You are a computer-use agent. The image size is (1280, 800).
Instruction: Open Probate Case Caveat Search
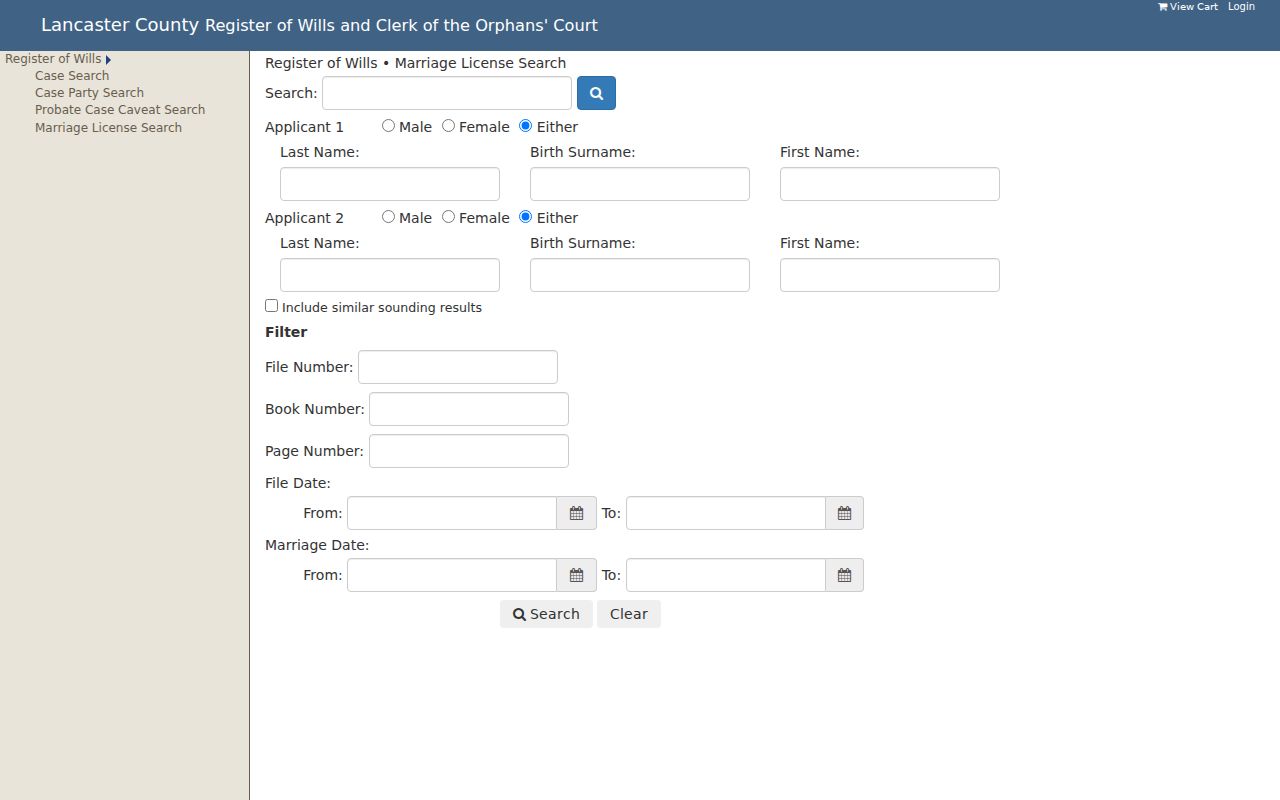point(120,110)
